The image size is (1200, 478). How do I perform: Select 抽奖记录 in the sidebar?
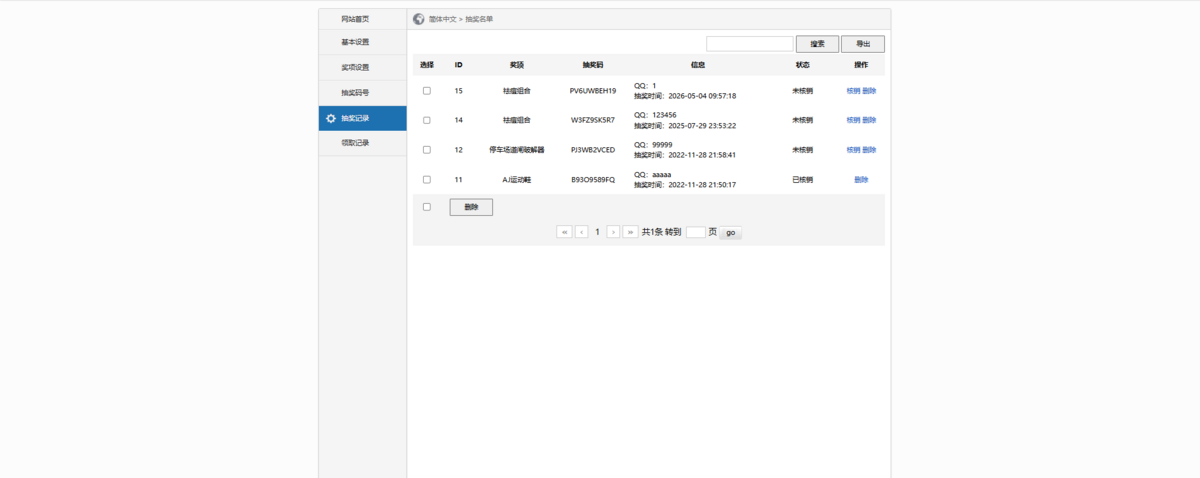pos(363,118)
